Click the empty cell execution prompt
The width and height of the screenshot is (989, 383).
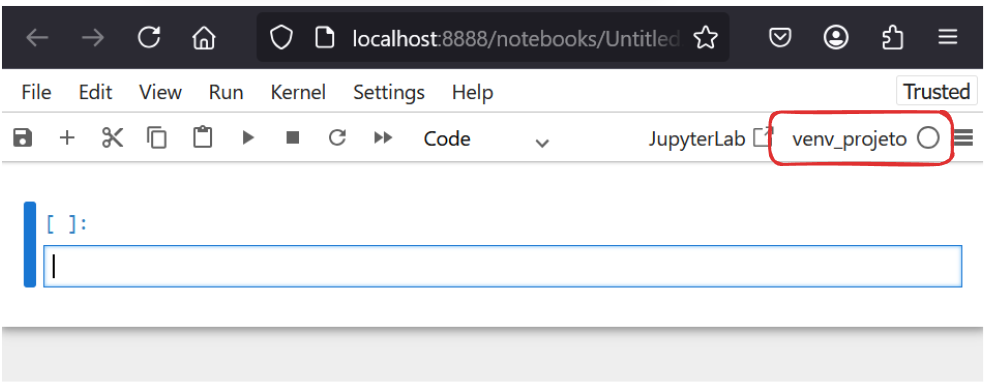pos(66,224)
